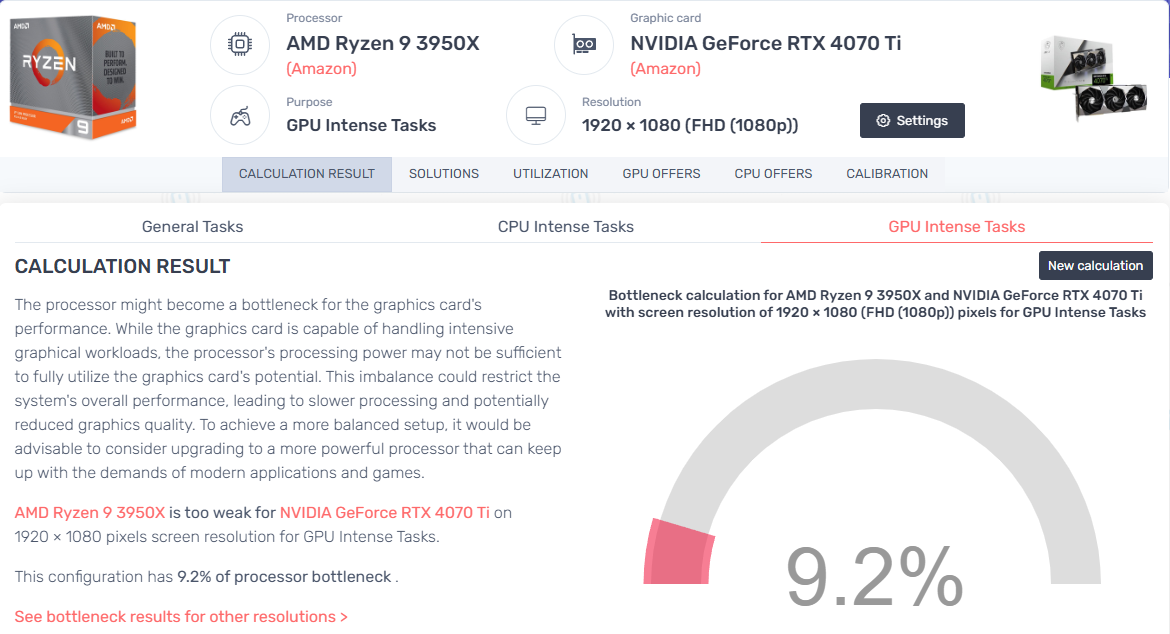Click the monitor resolution icon
Screen dimensions: 1170x634
pyautogui.click(x=536, y=116)
